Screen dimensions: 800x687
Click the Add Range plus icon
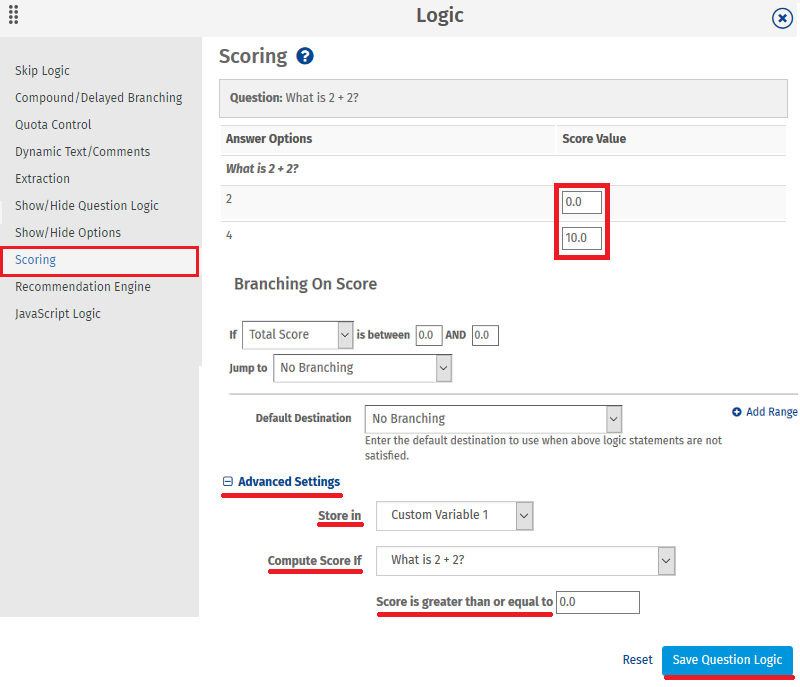coord(737,412)
